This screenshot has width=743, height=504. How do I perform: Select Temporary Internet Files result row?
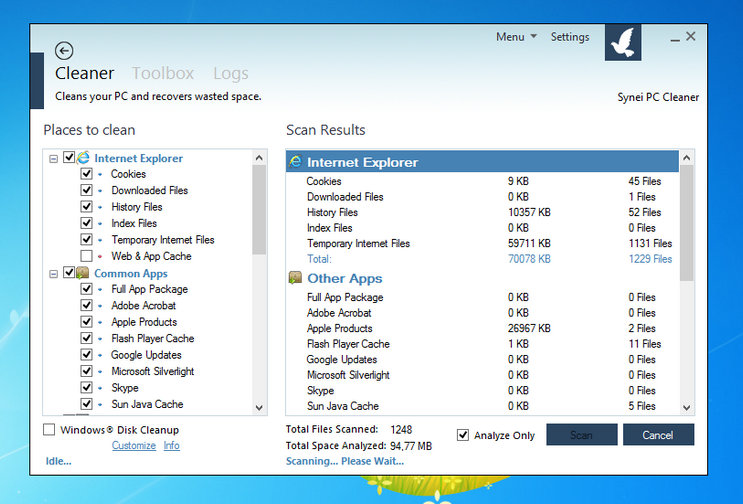point(482,243)
